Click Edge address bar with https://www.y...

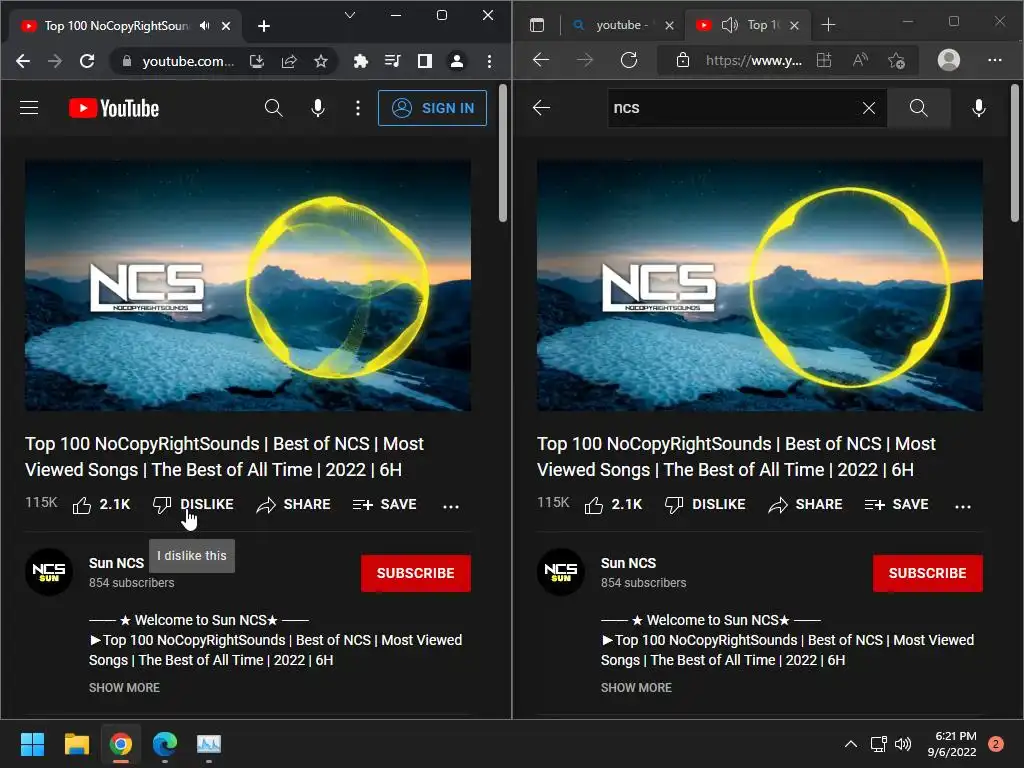click(x=754, y=61)
